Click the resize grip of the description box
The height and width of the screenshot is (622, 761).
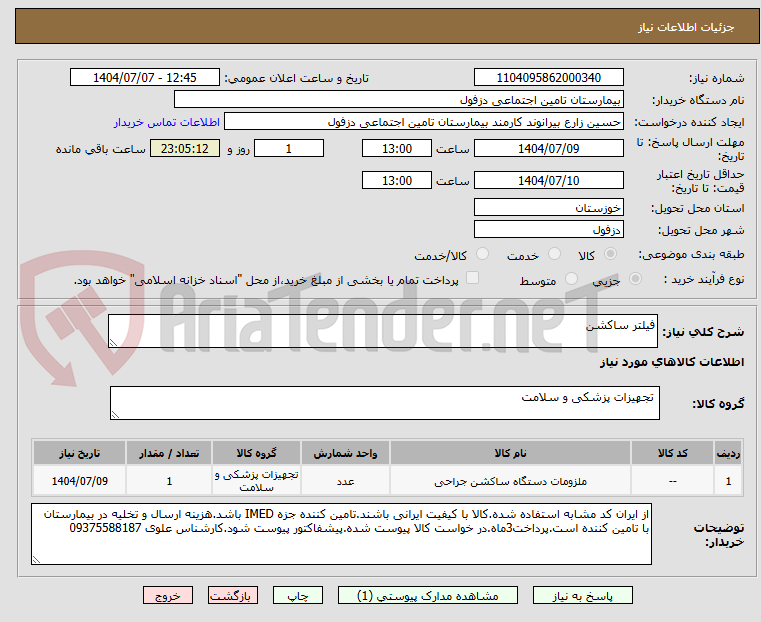pos(113,343)
